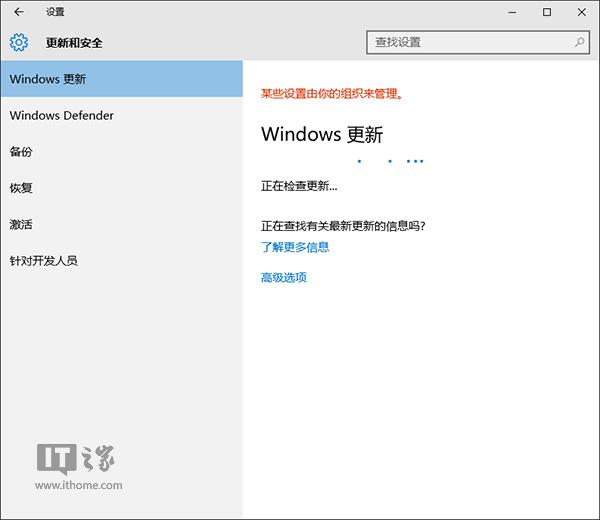Click the 正在检查更新 status text

click(x=299, y=186)
